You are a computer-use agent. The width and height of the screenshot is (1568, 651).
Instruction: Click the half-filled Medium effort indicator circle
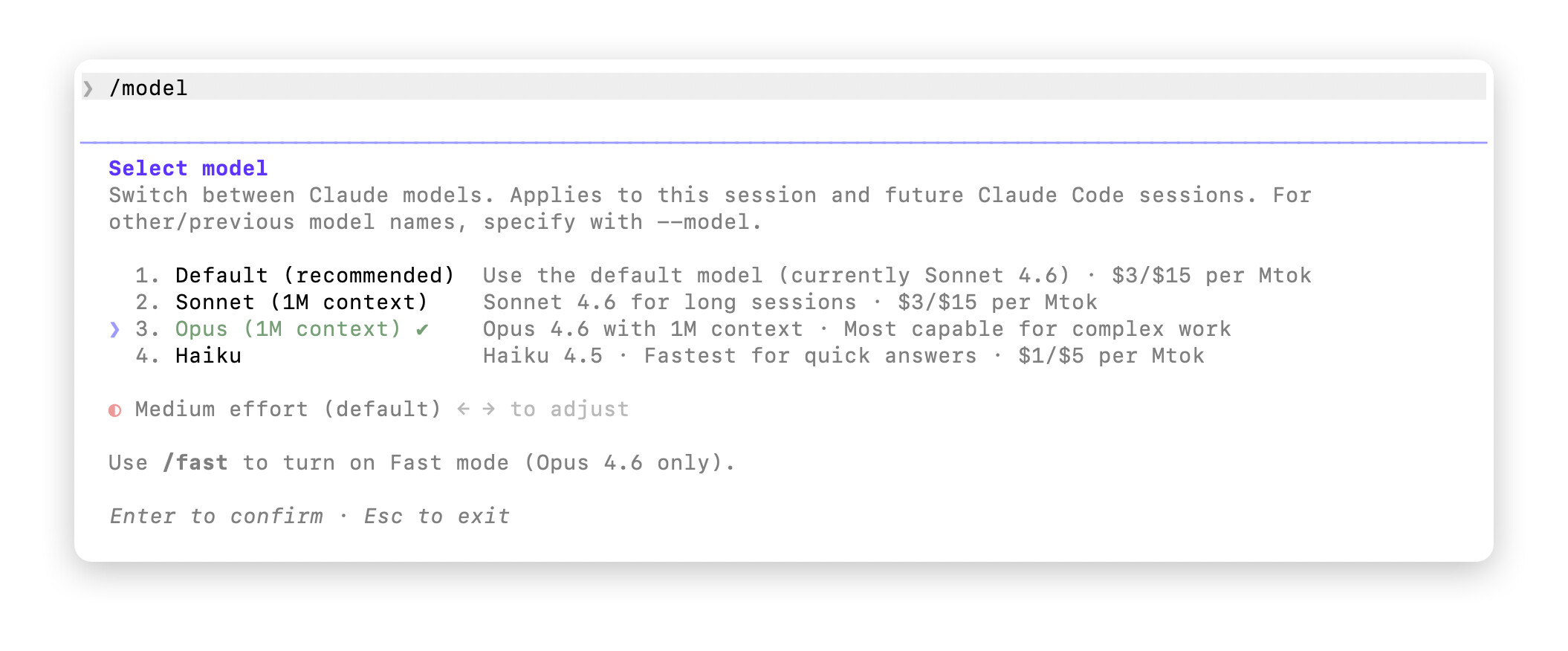(x=114, y=410)
